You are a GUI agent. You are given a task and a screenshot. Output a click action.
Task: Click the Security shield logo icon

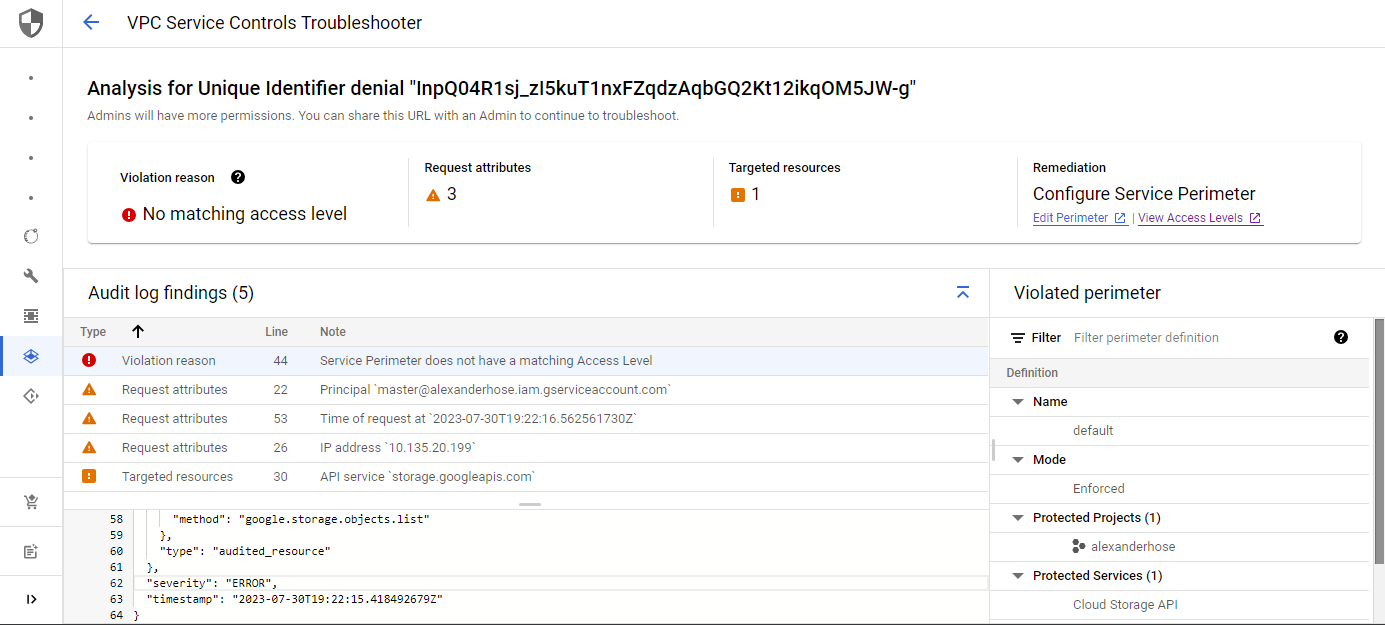pyautogui.click(x=31, y=23)
